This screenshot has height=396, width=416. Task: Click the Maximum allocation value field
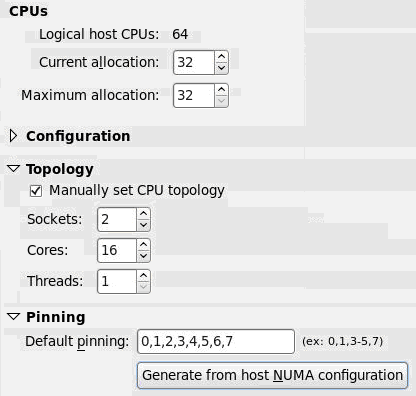[x=194, y=95]
